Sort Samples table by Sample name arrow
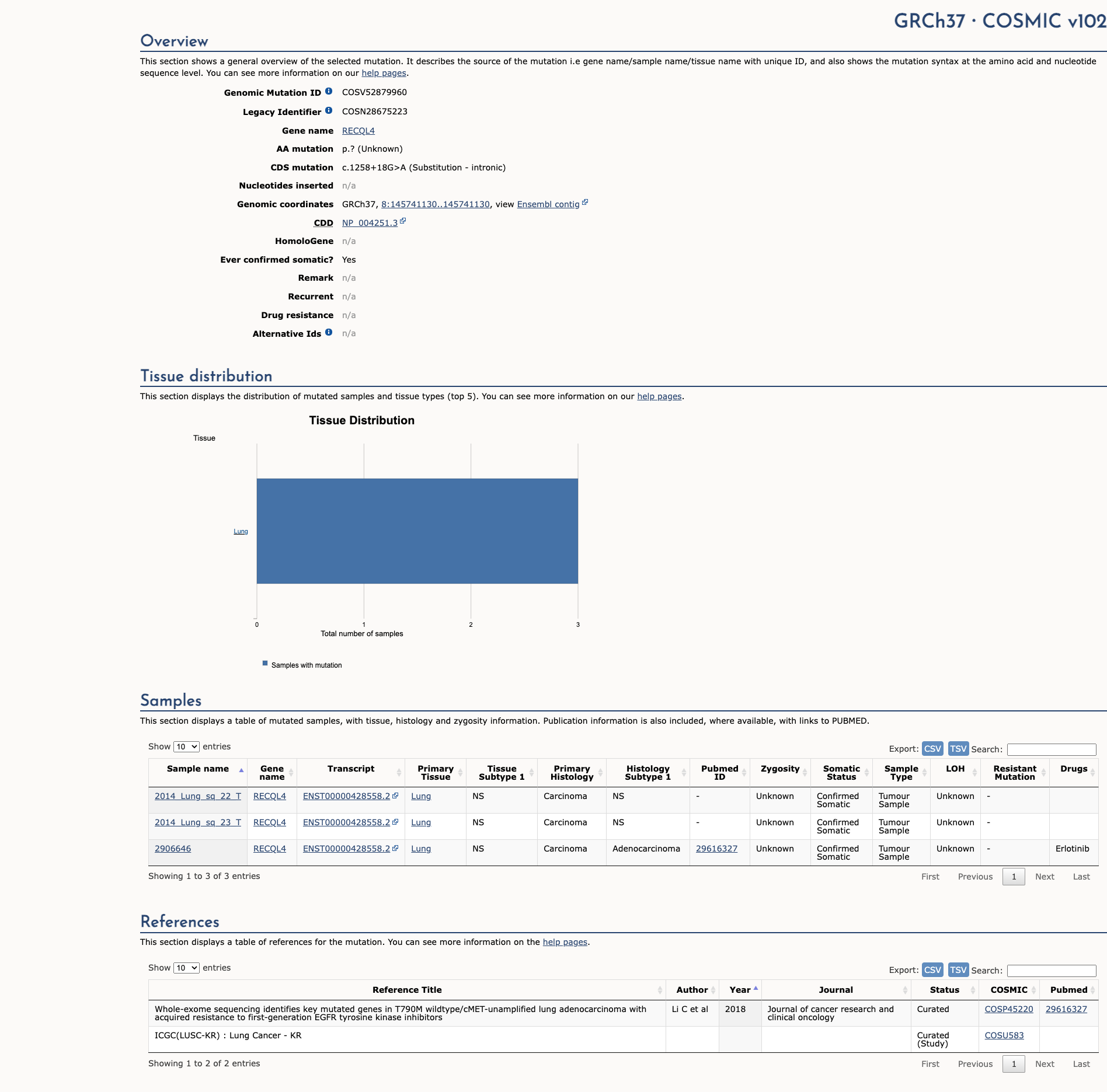Image resolution: width=1107 pixels, height=1092 pixels. (241, 770)
